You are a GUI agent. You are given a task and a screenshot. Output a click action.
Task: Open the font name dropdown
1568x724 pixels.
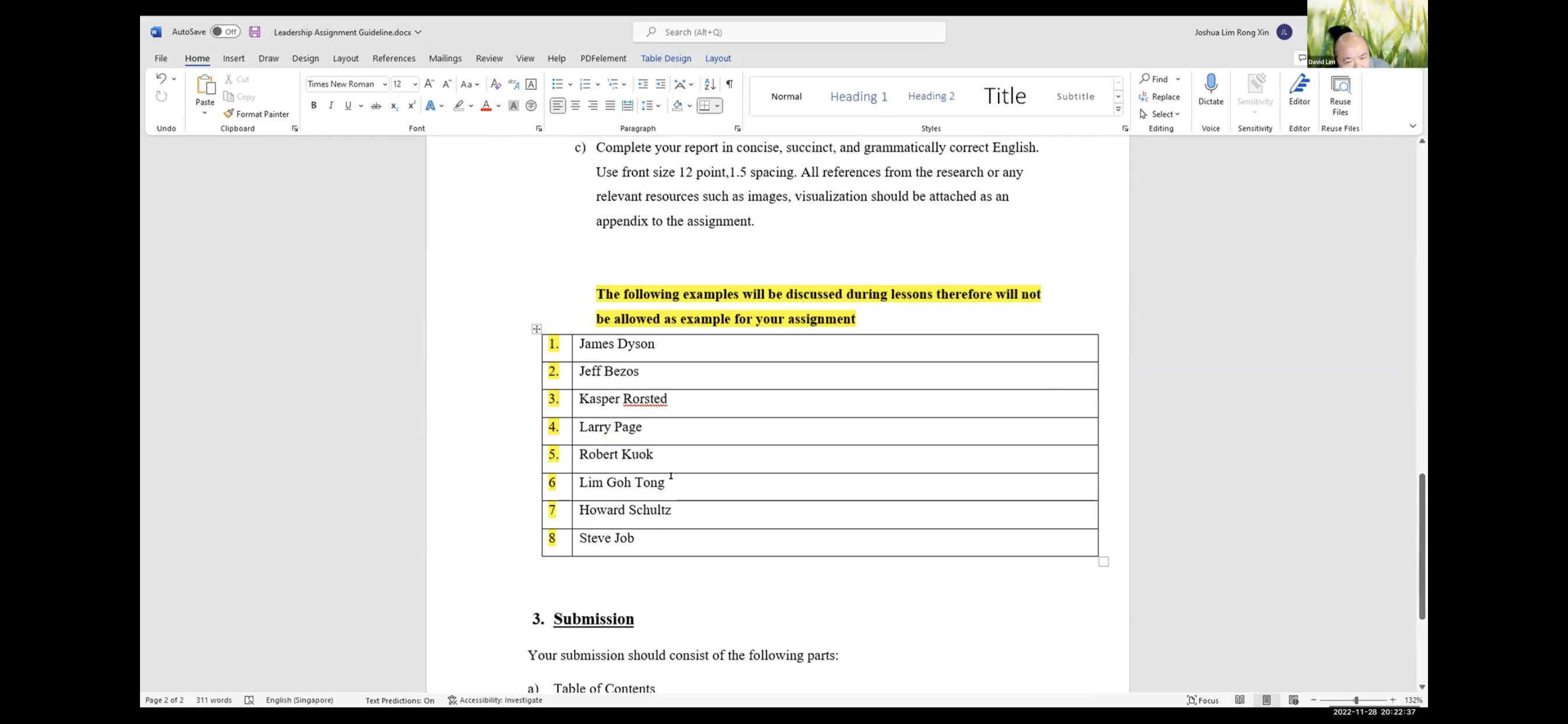(x=384, y=84)
